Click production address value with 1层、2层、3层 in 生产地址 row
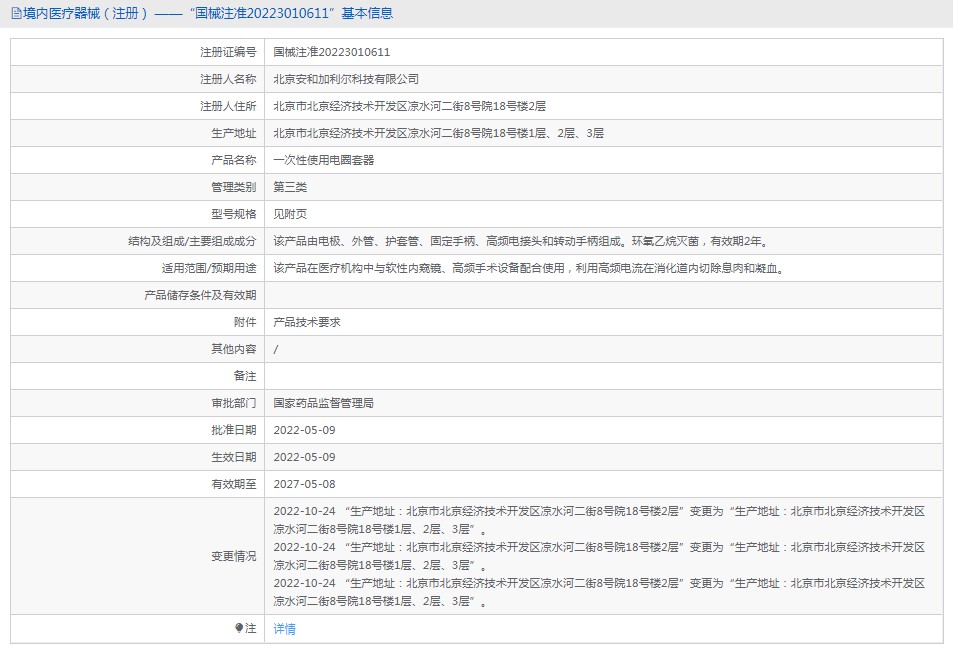 pyautogui.click(x=438, y=133)
